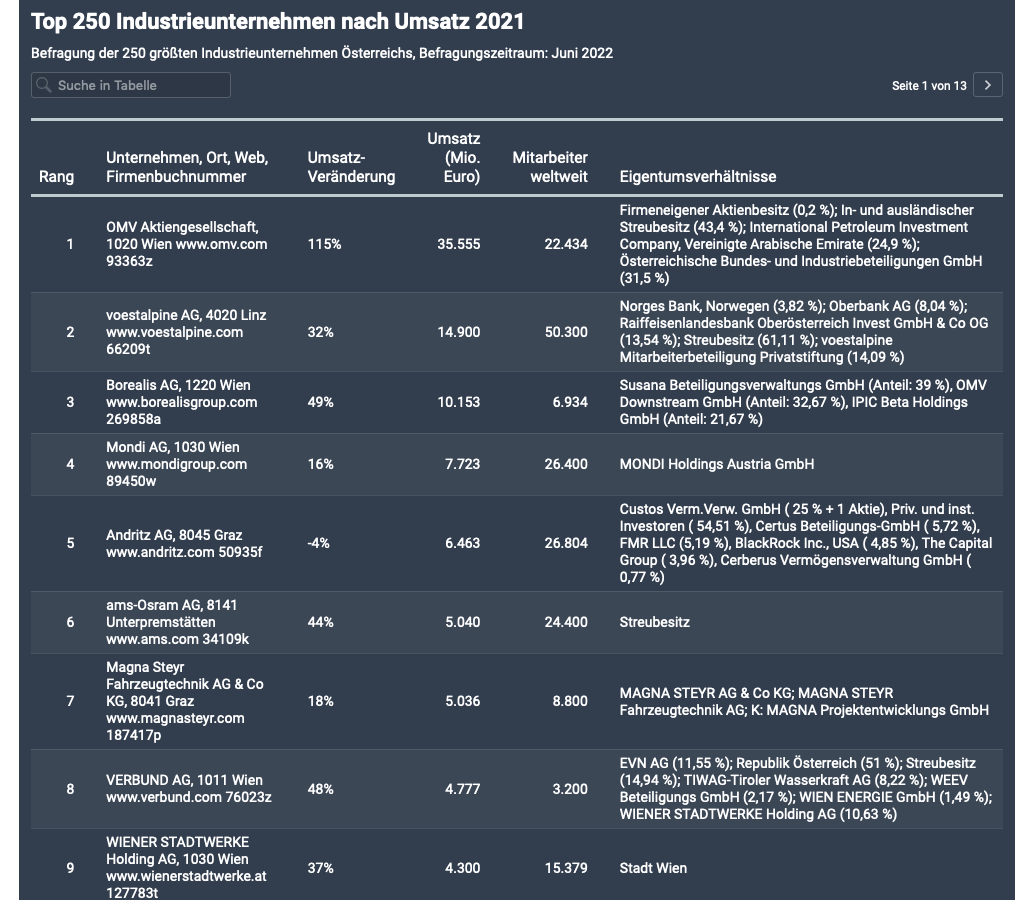Click the 18% revenue change value
This screenshot has height=900, width=1026.
click(321, 701)
